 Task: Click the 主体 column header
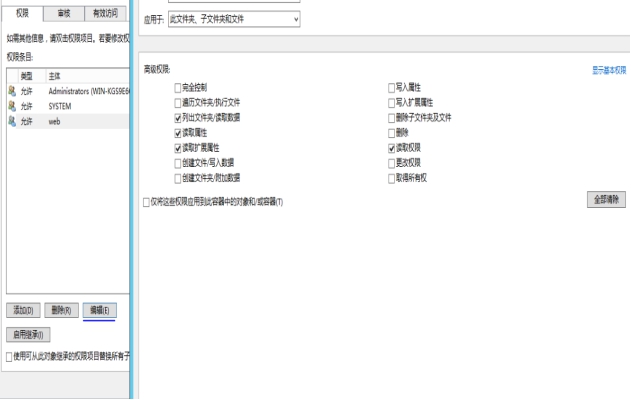[x=88, y=76]
